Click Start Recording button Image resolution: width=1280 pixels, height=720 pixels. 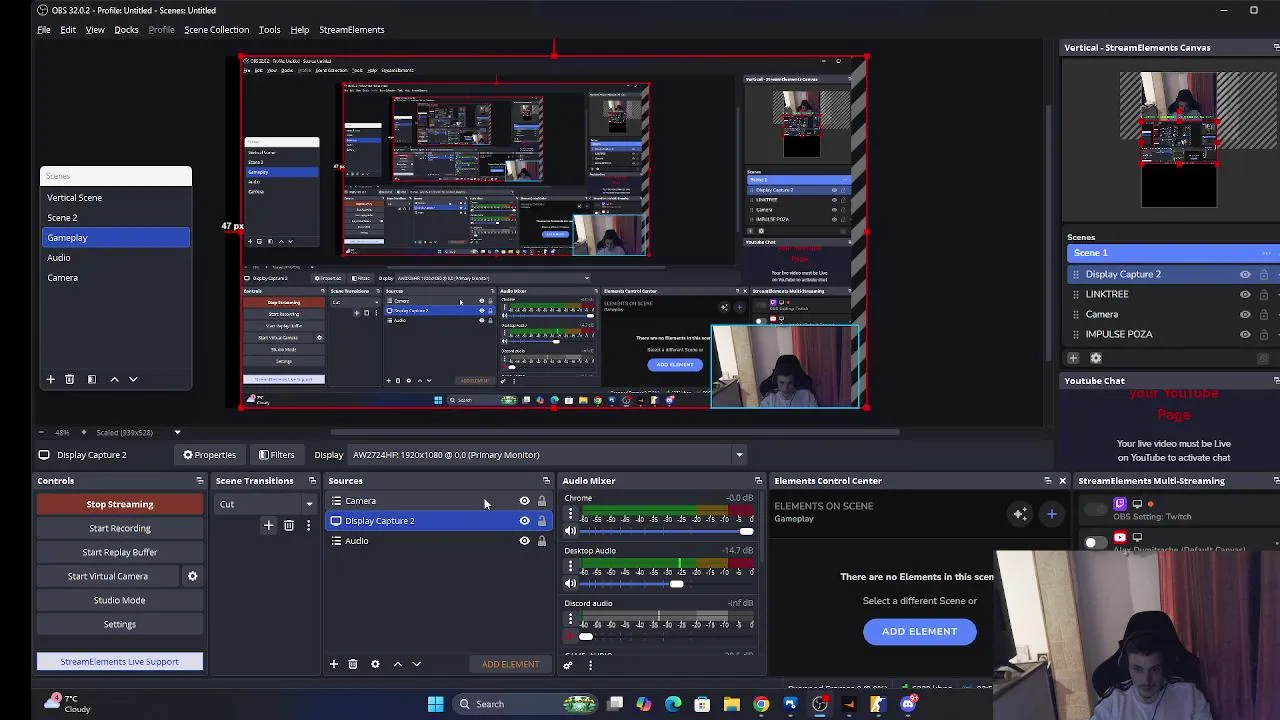click(x=120, y=528)
